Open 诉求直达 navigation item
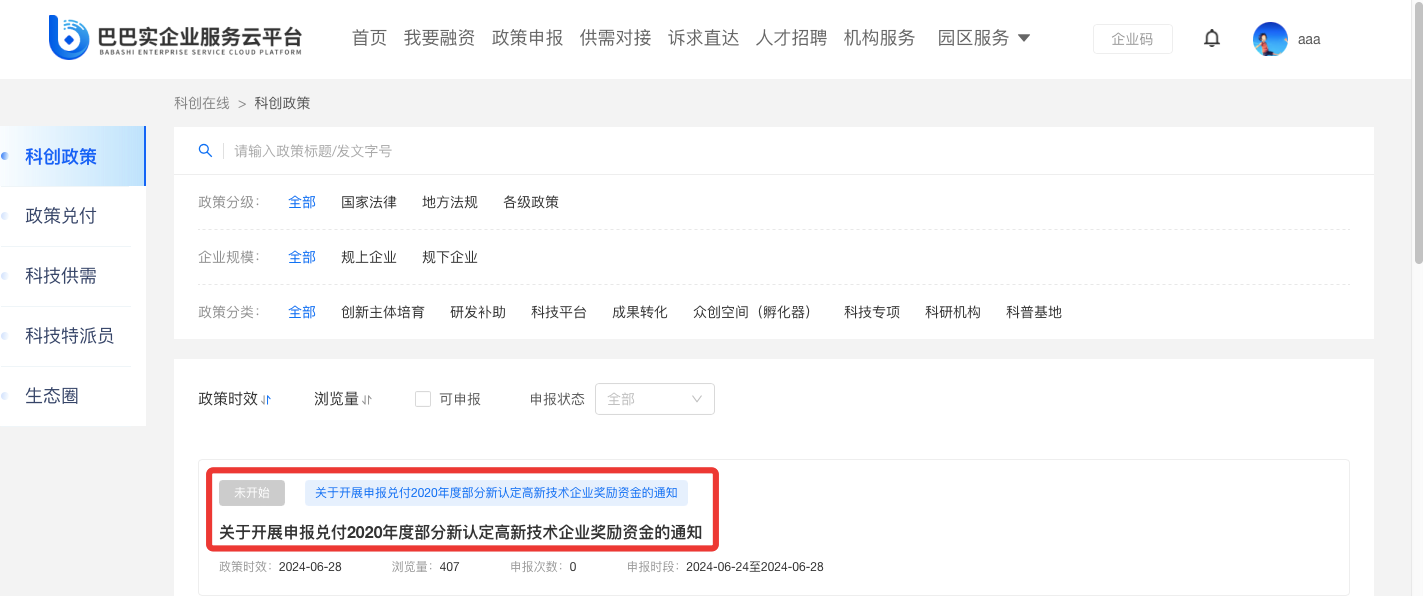 coord(703,38)
